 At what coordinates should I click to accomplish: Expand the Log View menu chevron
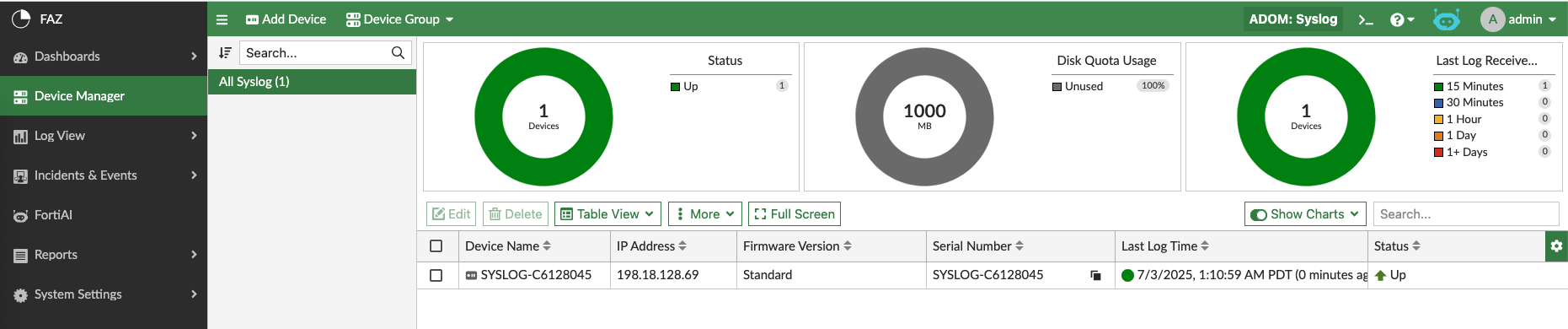coord(194,136)
